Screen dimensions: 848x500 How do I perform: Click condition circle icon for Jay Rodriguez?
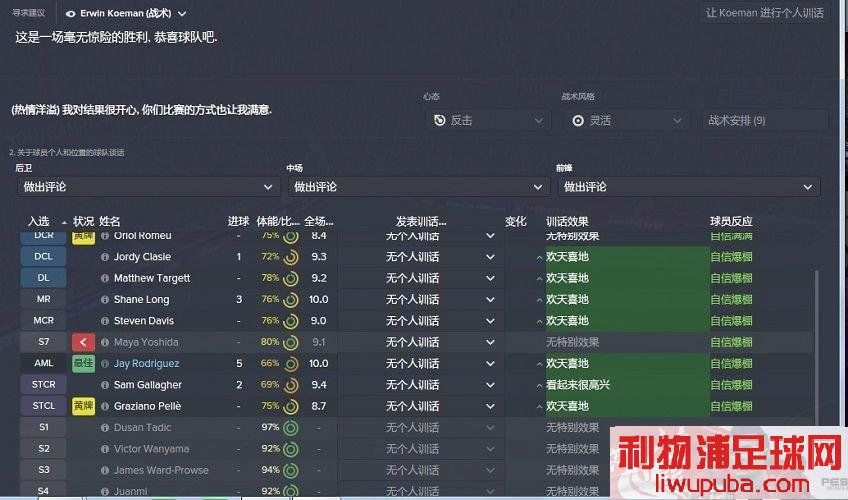tap(291, 364)
